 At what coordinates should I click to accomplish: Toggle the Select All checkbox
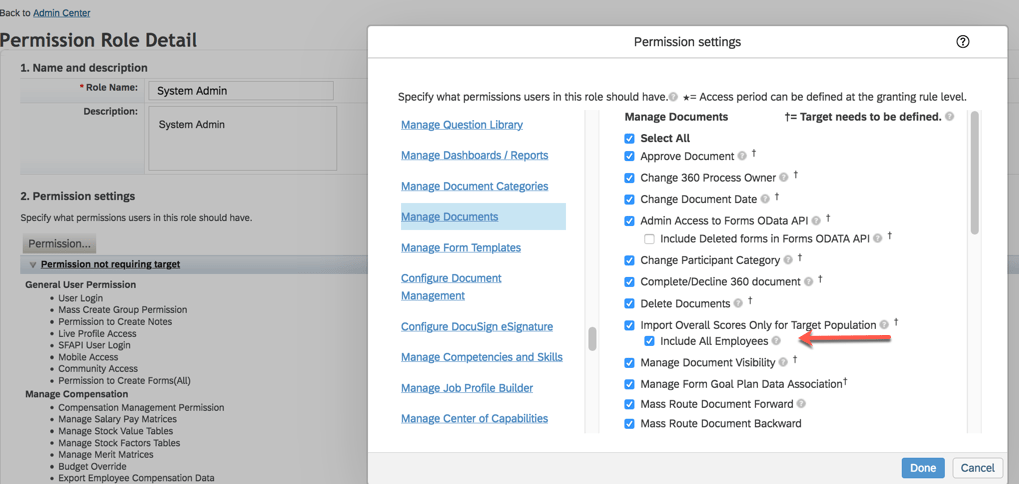click(x=629, y=138)
